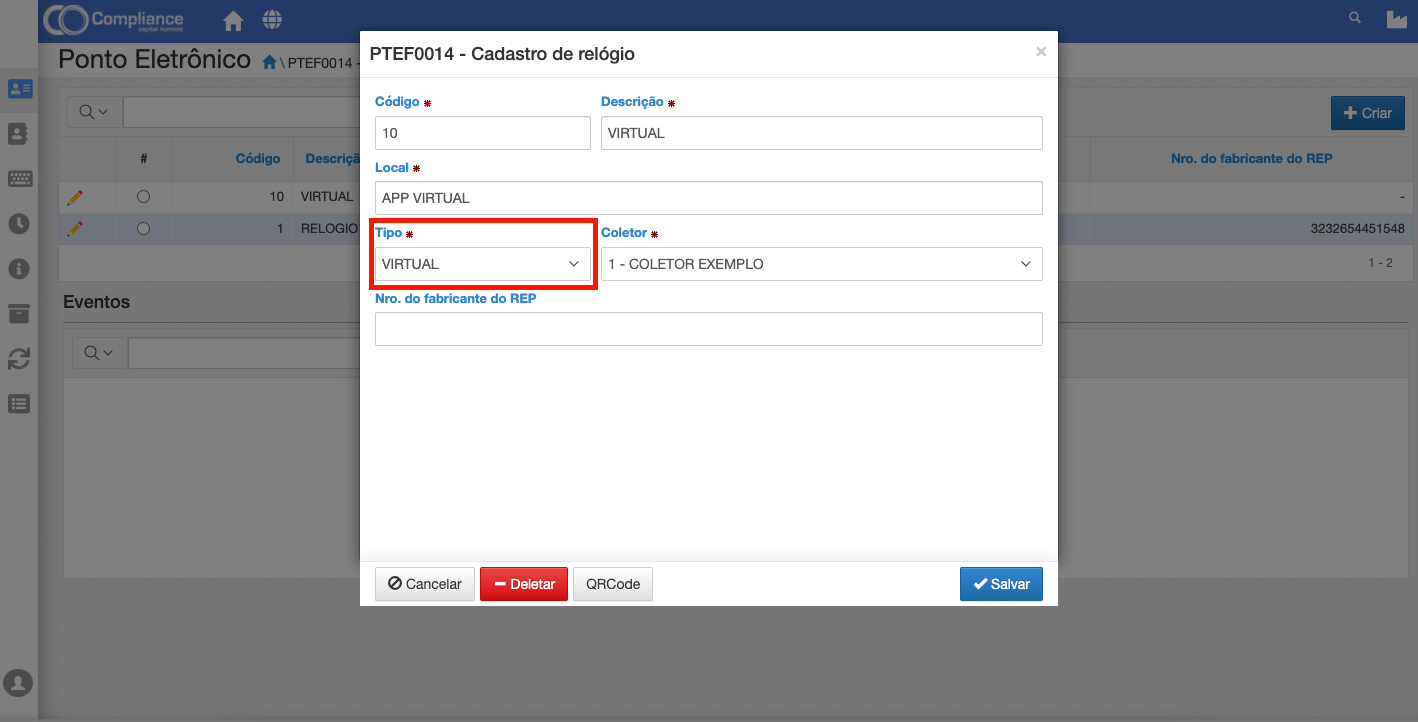Open the user profile icon at bottom
This screenshot has width=1418, height=722.
[18, 684]
